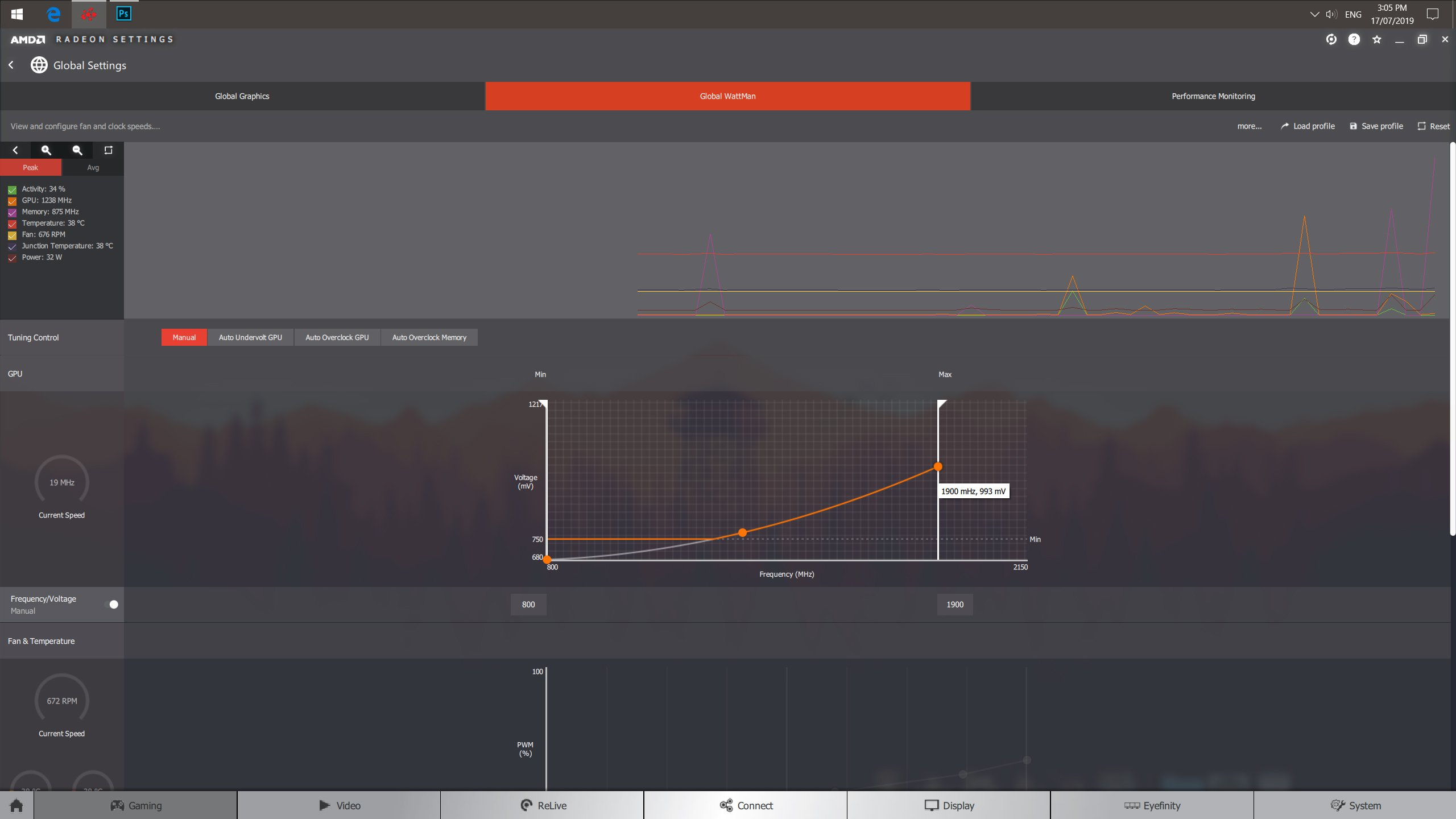Collapse the graph legend panel arrow
Image resolution: width=1456 pixels, height=819 pixels.
tap(15, 150)
